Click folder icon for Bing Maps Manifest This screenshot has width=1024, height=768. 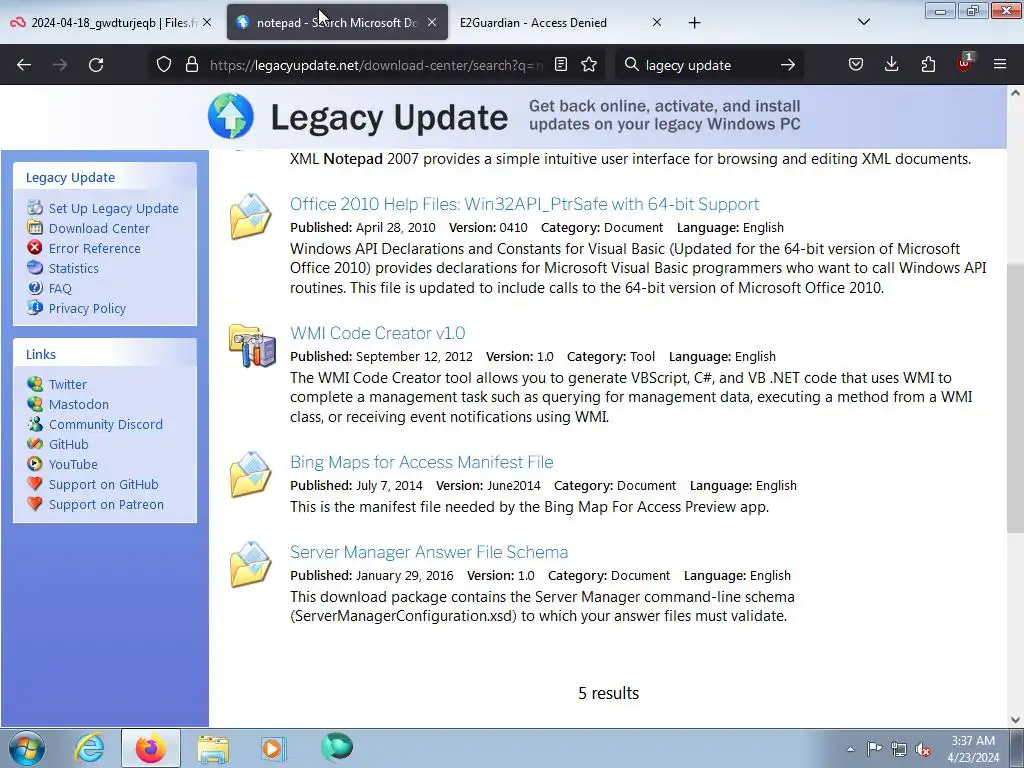[x=250, y=474]
